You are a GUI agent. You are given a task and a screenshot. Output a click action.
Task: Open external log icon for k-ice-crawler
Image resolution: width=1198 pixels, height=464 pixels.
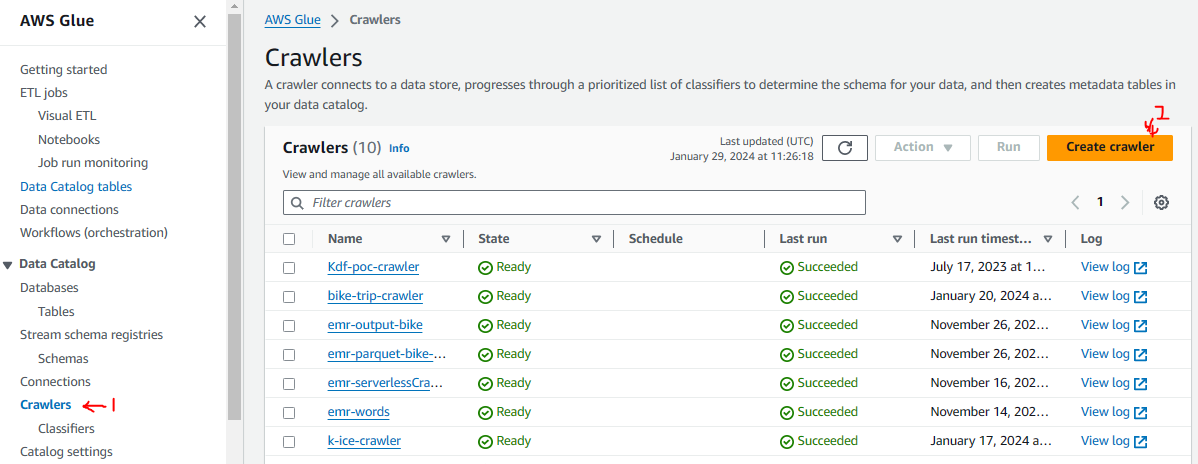click(x=1141, y=442)
